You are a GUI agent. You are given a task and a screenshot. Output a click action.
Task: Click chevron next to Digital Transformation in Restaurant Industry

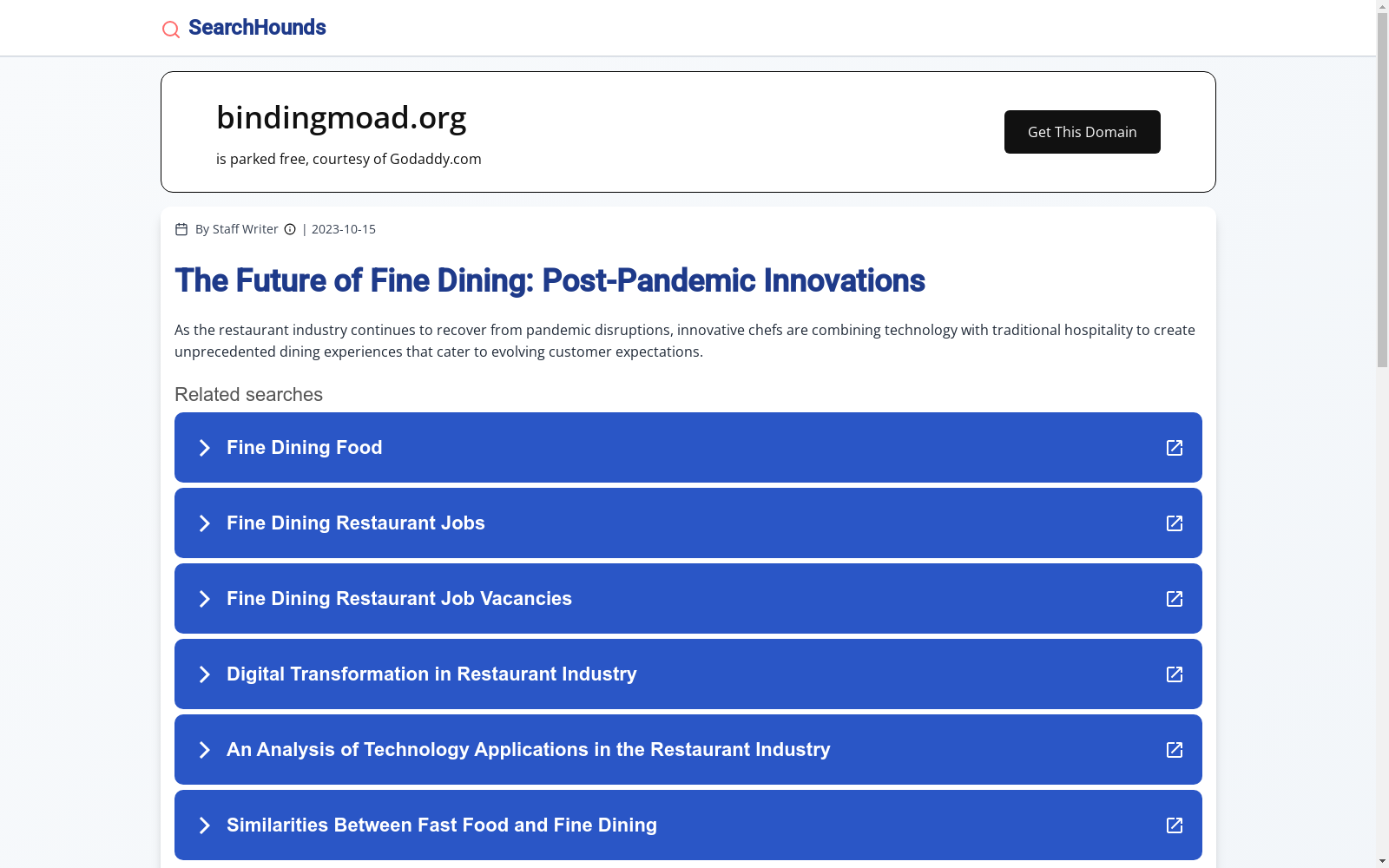[205, 674]
